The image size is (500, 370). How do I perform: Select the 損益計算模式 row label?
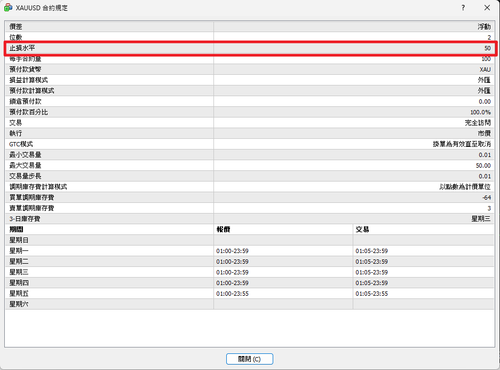[x=29, y=80]
